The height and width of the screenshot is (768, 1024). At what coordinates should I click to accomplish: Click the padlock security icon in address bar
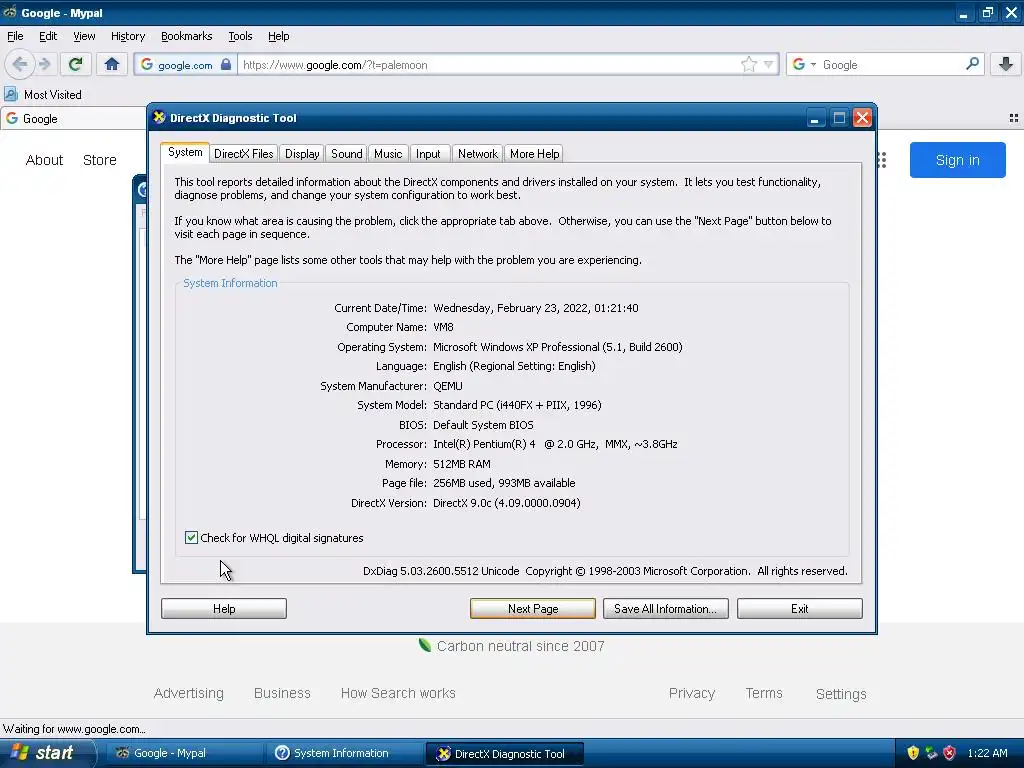(x=226, y=64)
